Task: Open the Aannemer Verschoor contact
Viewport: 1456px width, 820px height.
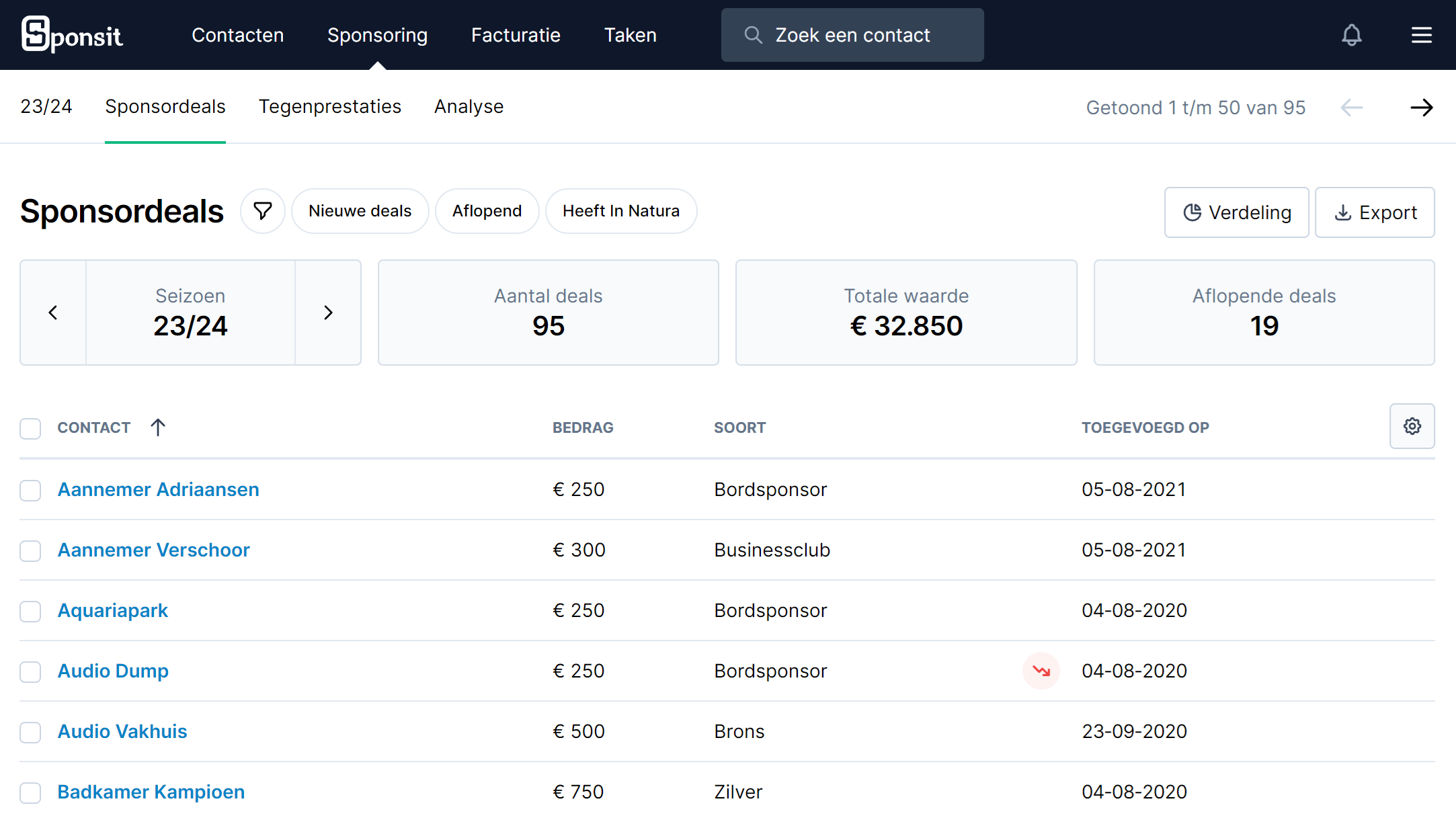Action: click(x=153, y=550)
